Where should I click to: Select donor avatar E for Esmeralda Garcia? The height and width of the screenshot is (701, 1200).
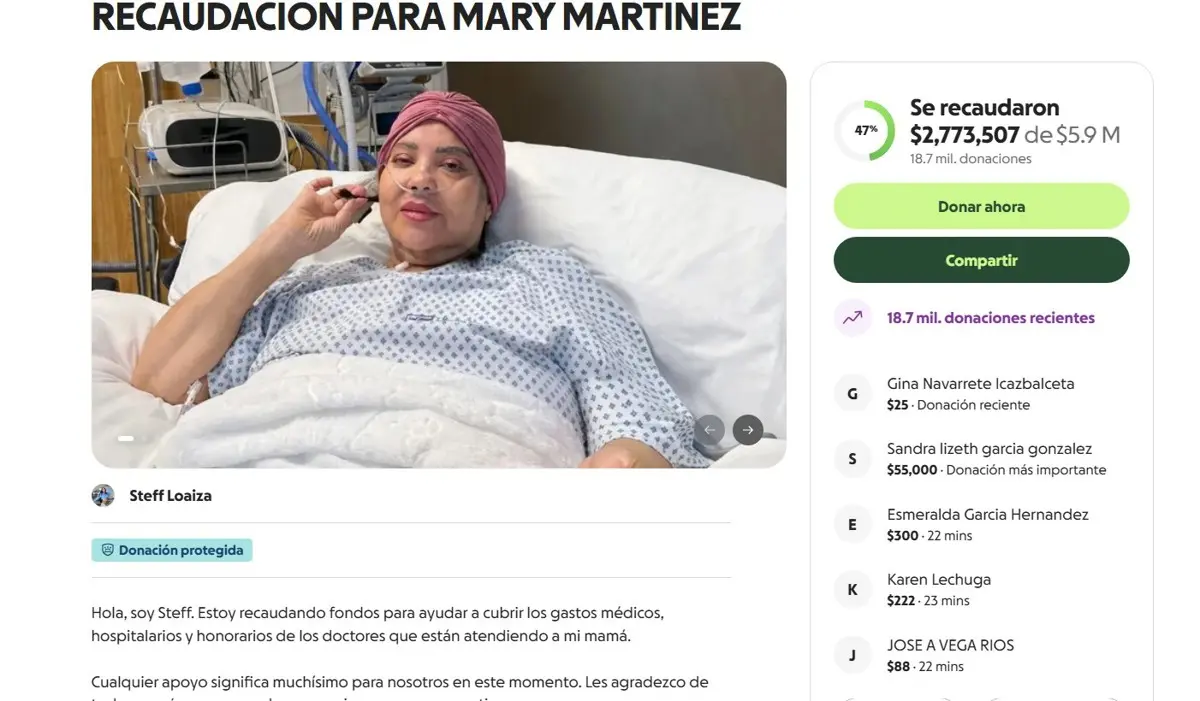[x=852, y=525]
